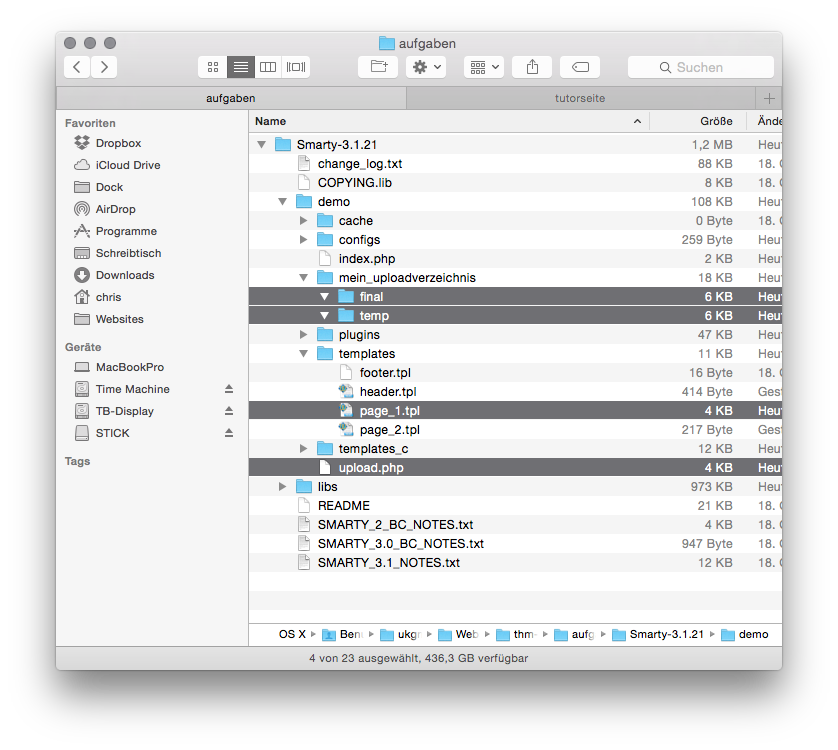Collapse the templates folder
Image resolution: width=838 pixels, height=750 pixels.
click(x=304, y=354)
